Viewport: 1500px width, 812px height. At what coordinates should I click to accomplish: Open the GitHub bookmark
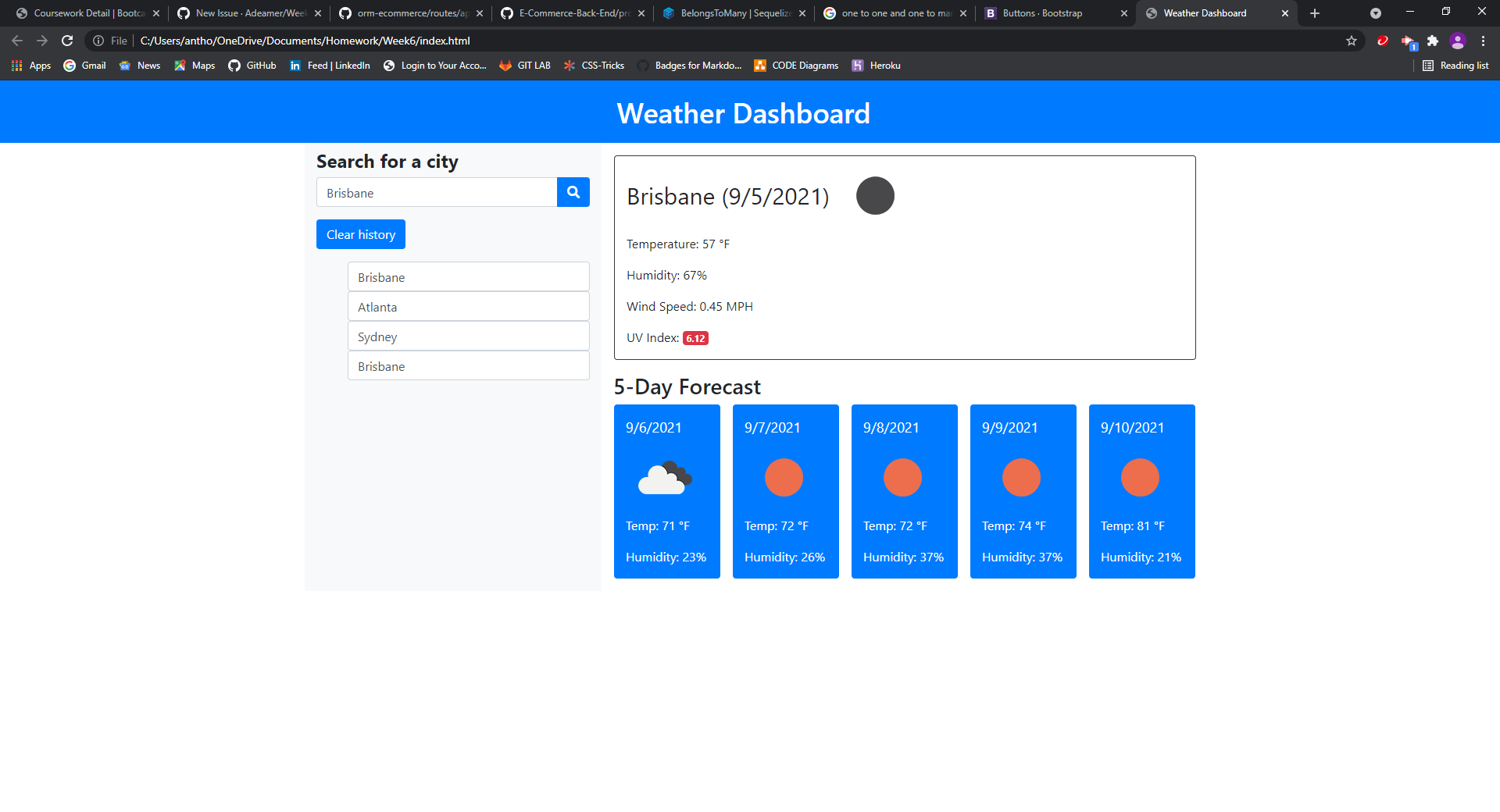[252, 66]
